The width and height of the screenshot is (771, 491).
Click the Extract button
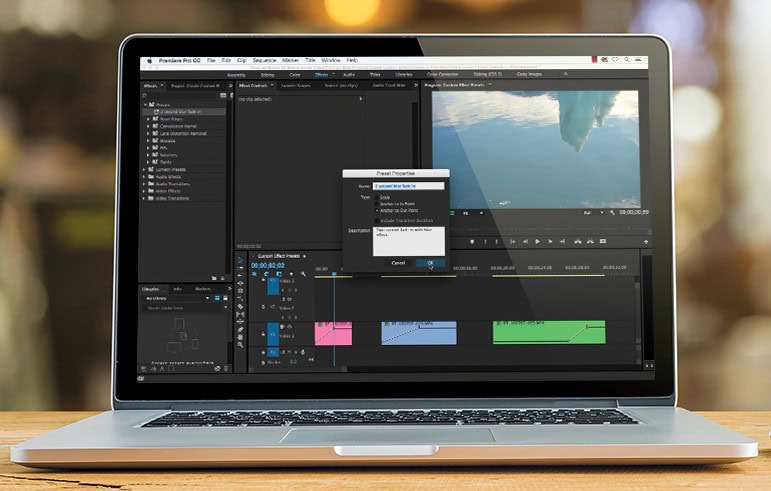pyautogui.click(x=591, y=242)
